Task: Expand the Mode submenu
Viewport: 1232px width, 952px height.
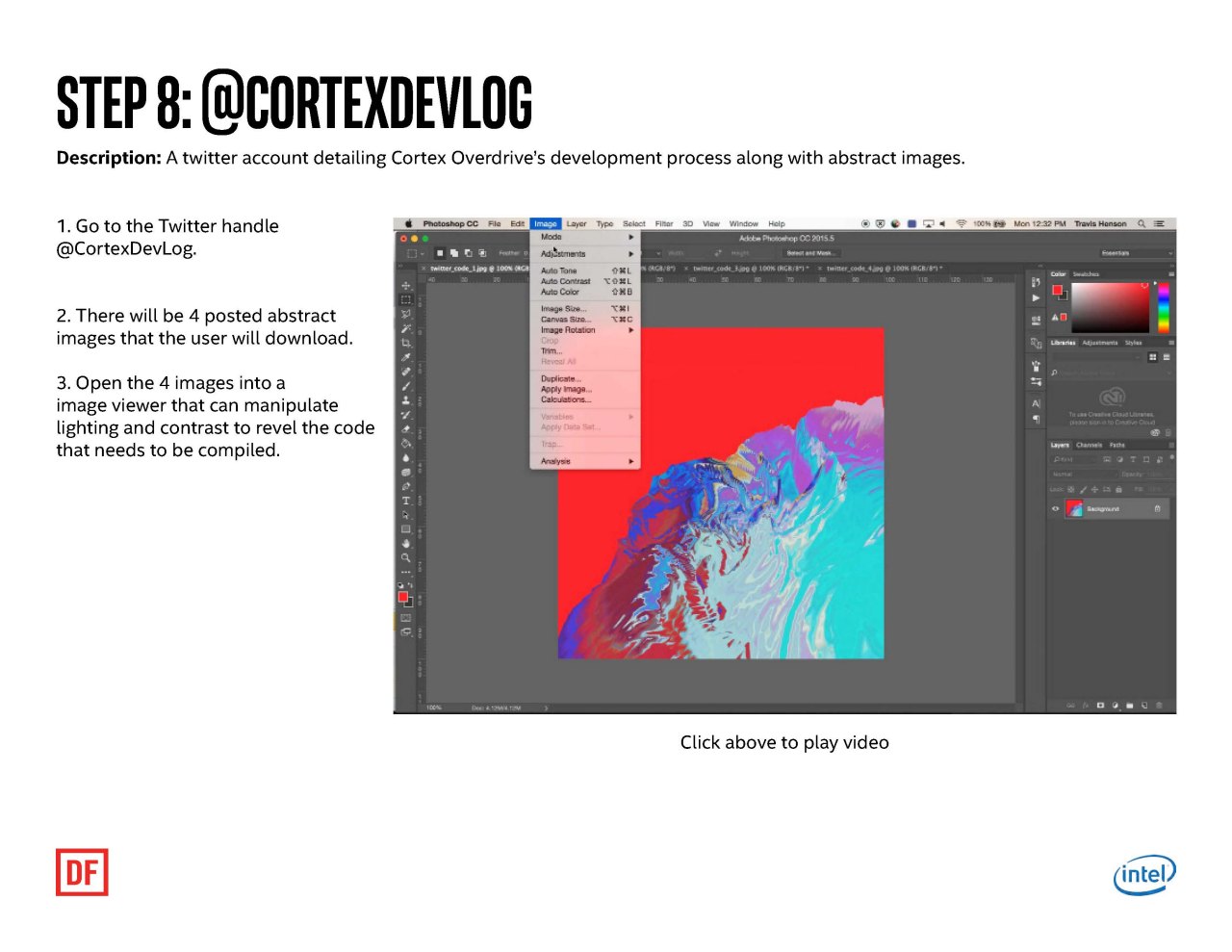Action: (x=585, y=237)
